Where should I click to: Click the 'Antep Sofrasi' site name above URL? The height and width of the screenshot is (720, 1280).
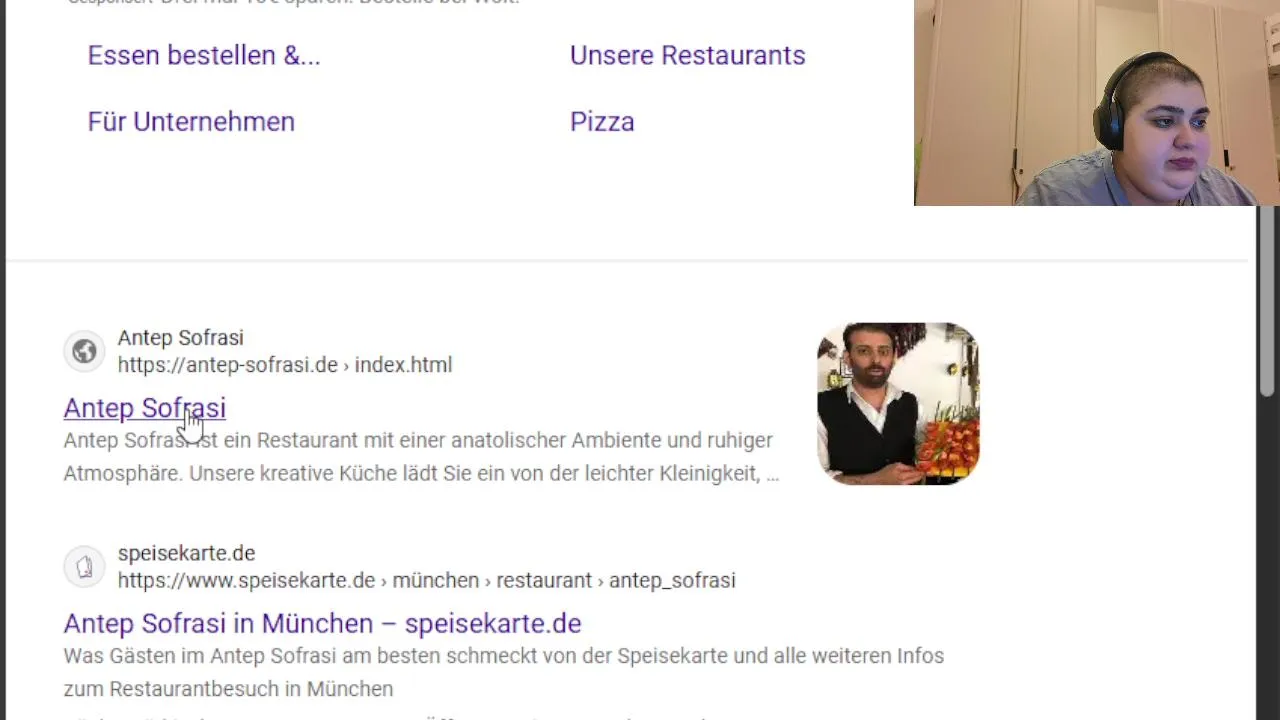180,338
